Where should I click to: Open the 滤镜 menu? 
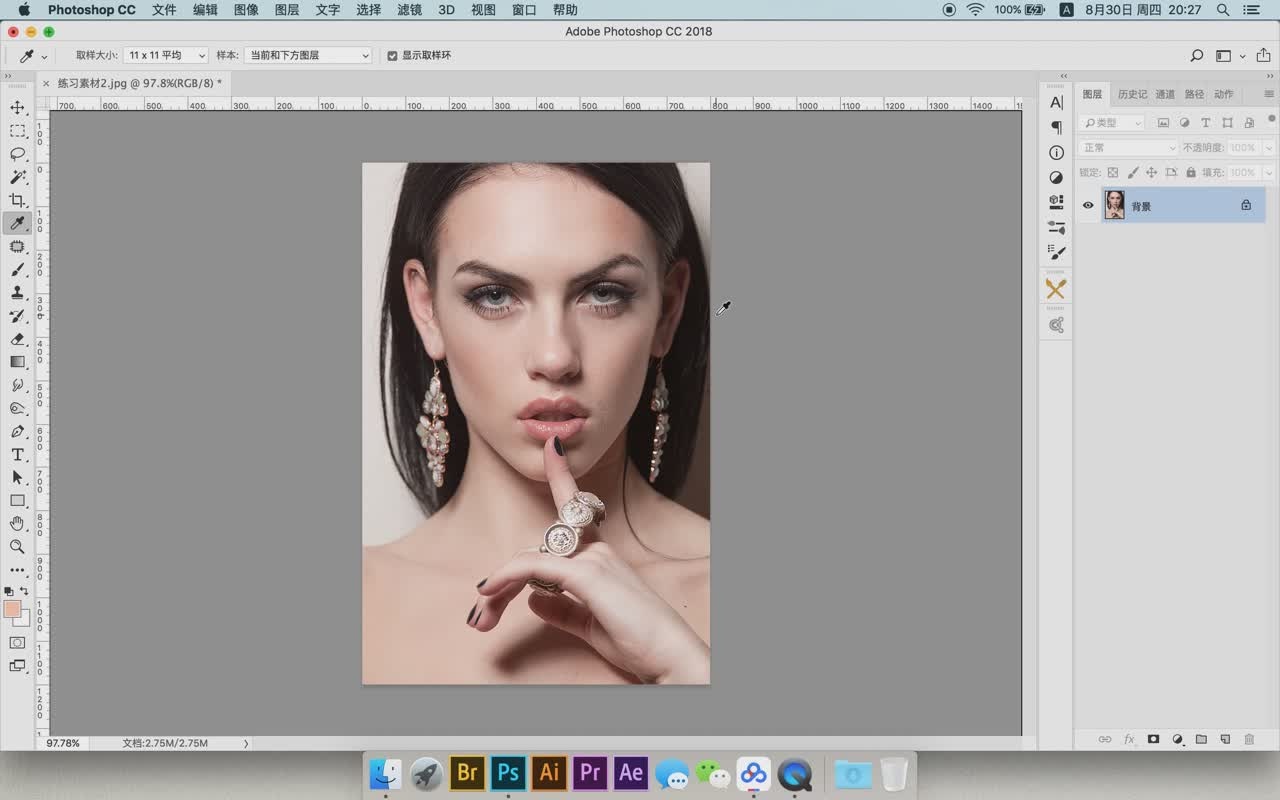coord(409,10)
